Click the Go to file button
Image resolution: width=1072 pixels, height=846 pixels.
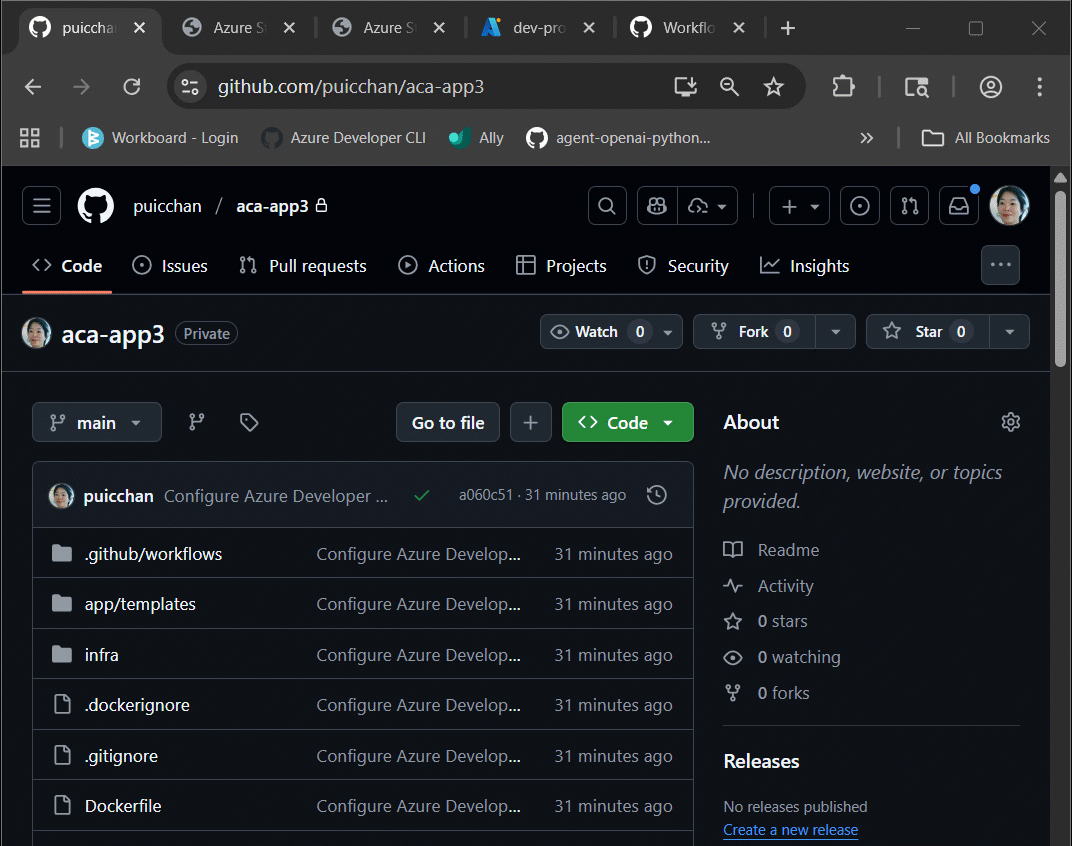(x=447, y=422)
